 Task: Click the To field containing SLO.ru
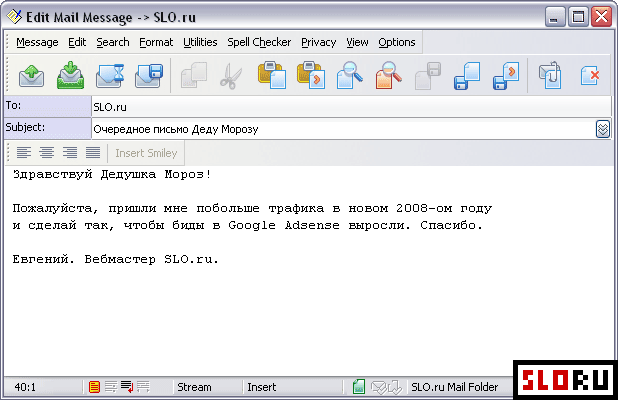351,107
